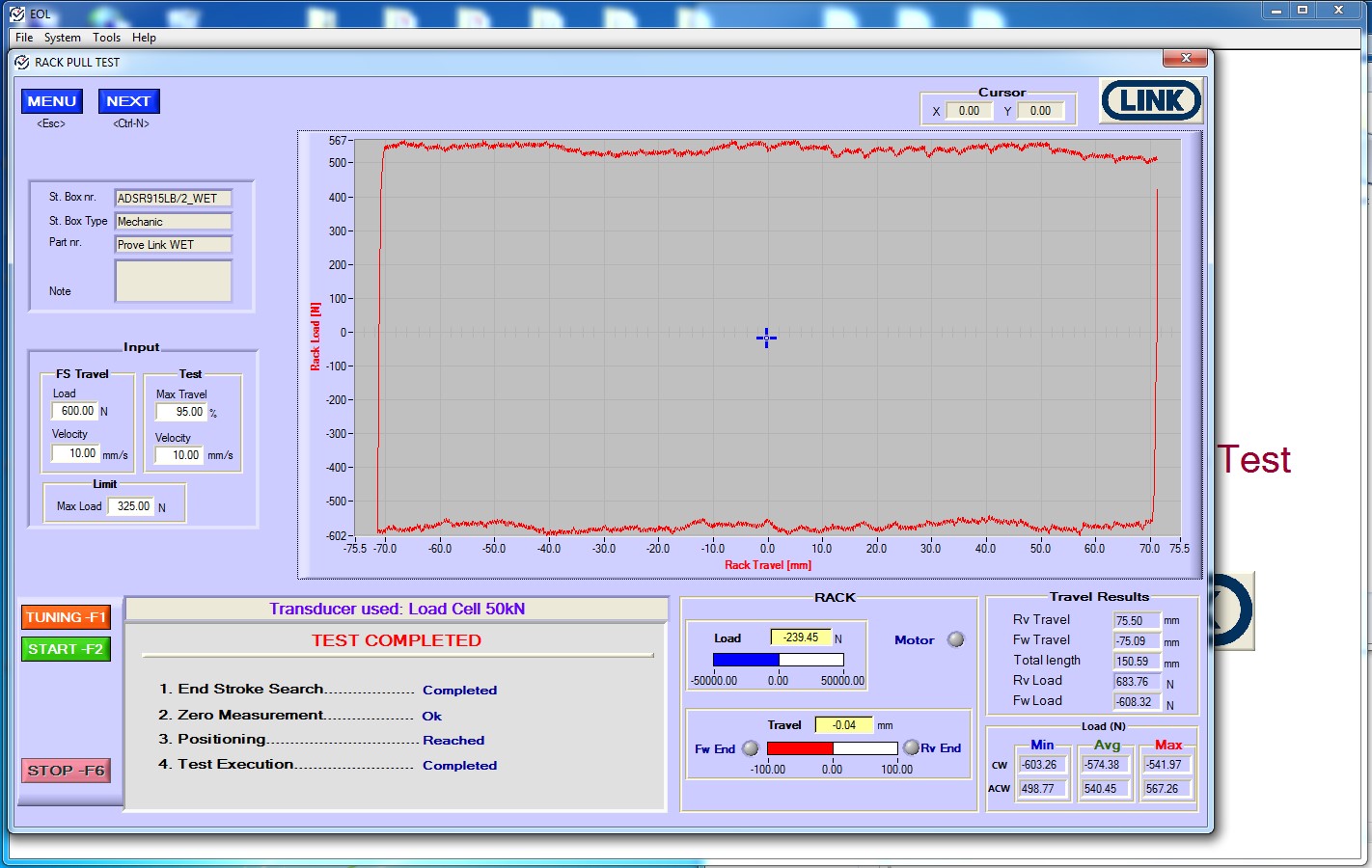The width and height of the screenshot is (1372, 868).
Task: Close the Rack Pull Test window
Action: [x=1186, y=59]
